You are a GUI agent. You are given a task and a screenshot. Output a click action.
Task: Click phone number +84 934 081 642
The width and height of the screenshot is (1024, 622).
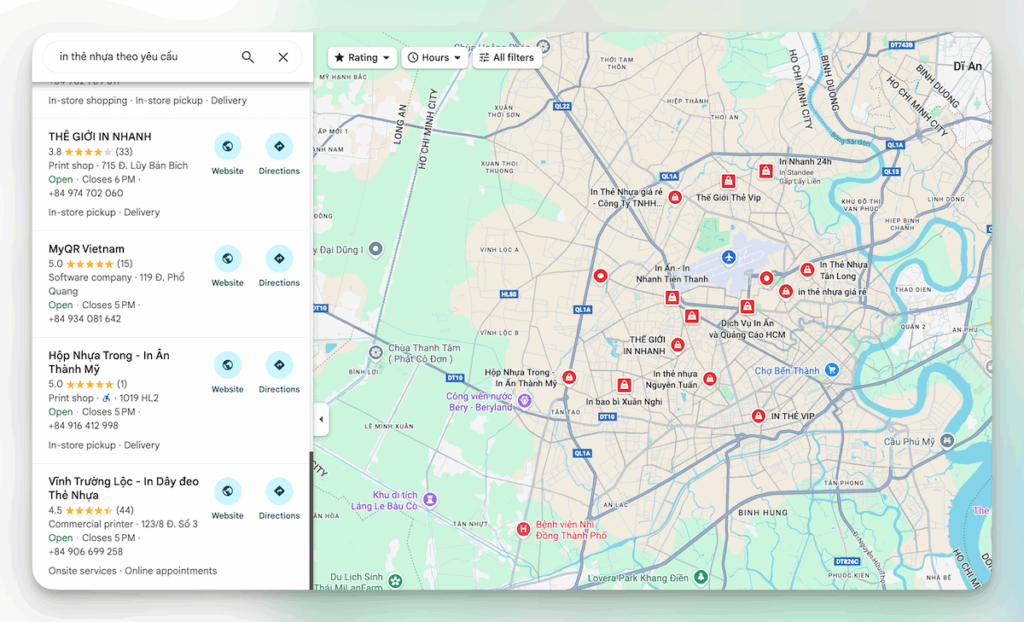[84, 319]
